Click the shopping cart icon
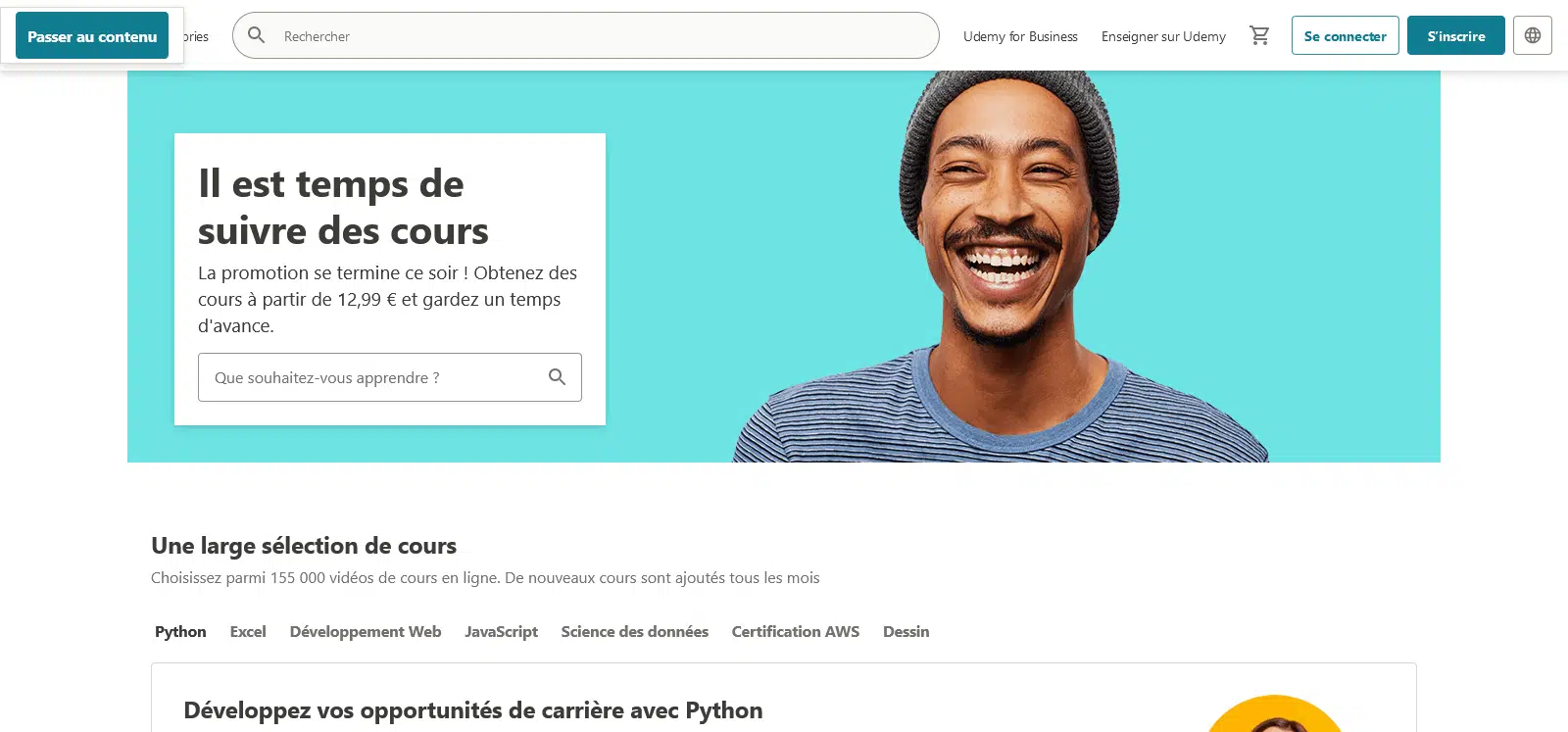The image size is (1568, 732). click(x=1259, y=35)
